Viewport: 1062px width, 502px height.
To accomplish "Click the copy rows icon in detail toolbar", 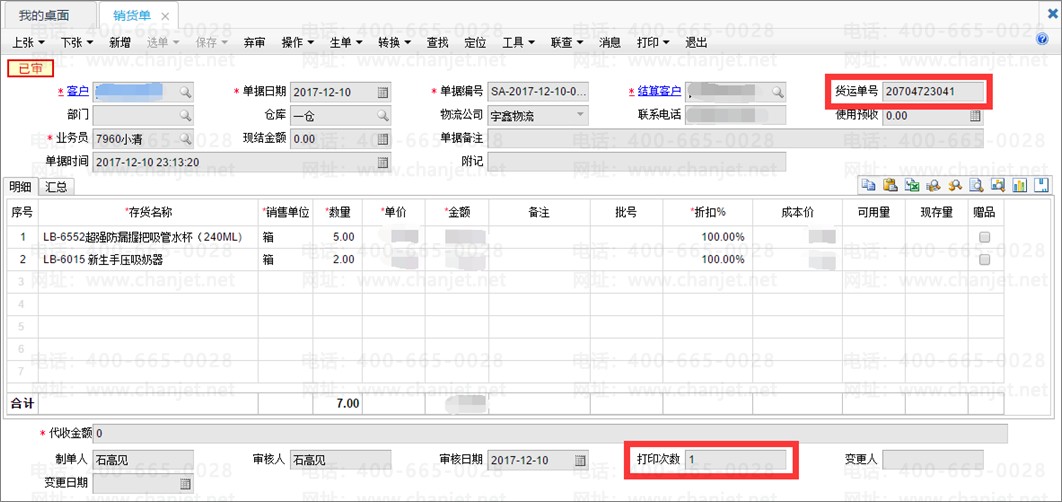I will 868,185.
